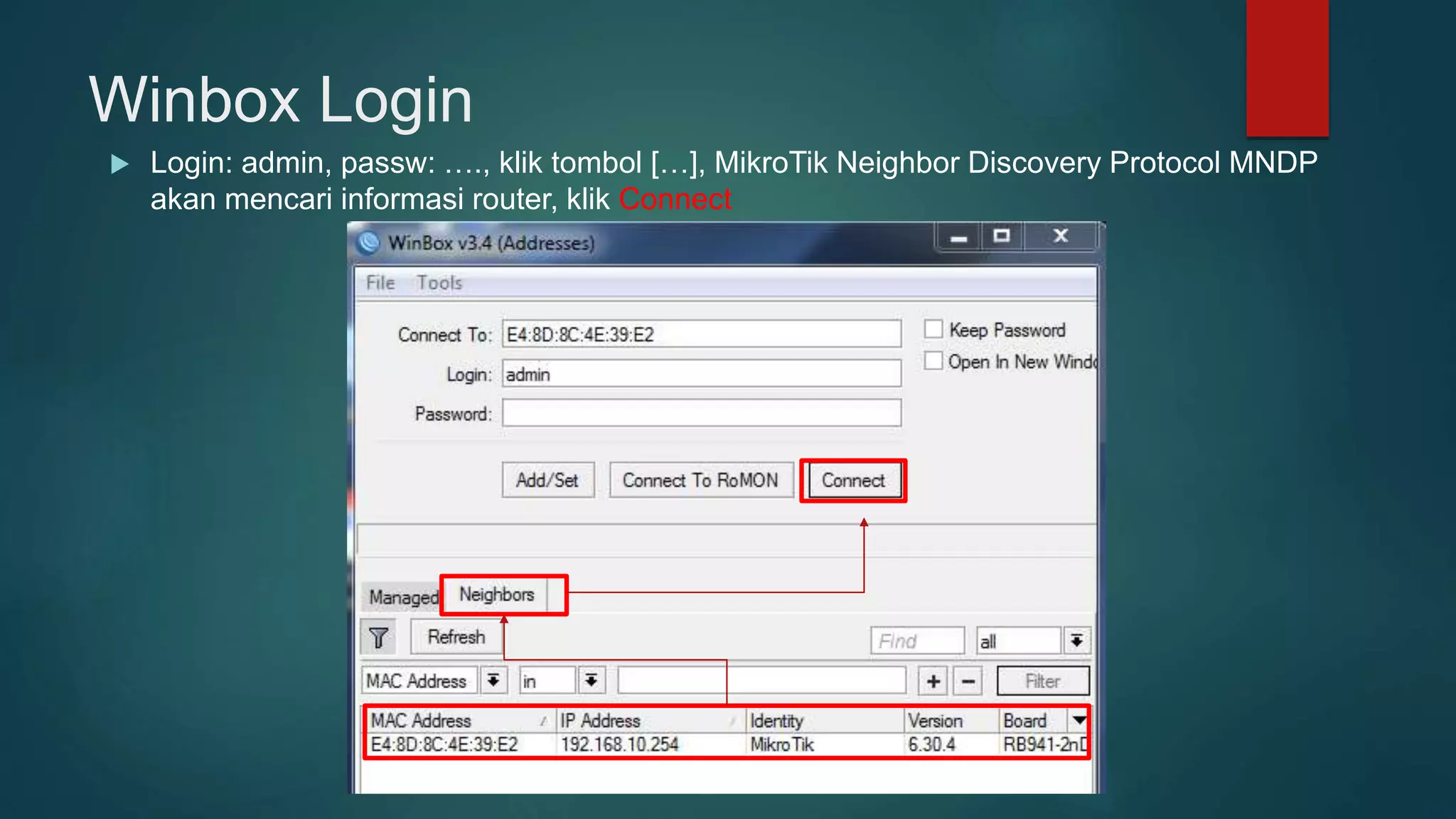Expand the MAC Address filter field dropdown
The height and width of the screenshot is (819, 1456).
(x=493, y=681)
